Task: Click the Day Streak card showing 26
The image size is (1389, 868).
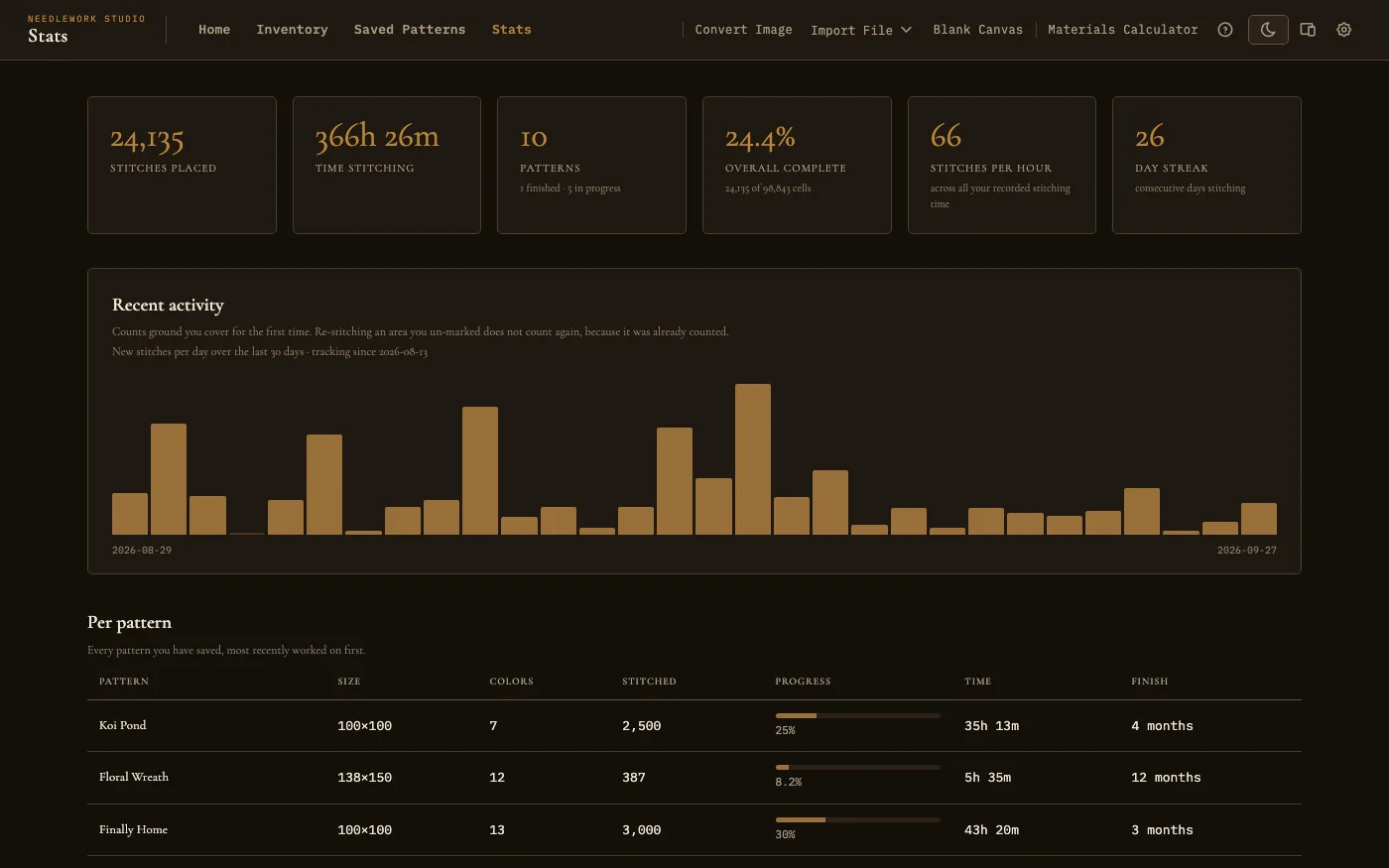Action: pos(1206,165)
